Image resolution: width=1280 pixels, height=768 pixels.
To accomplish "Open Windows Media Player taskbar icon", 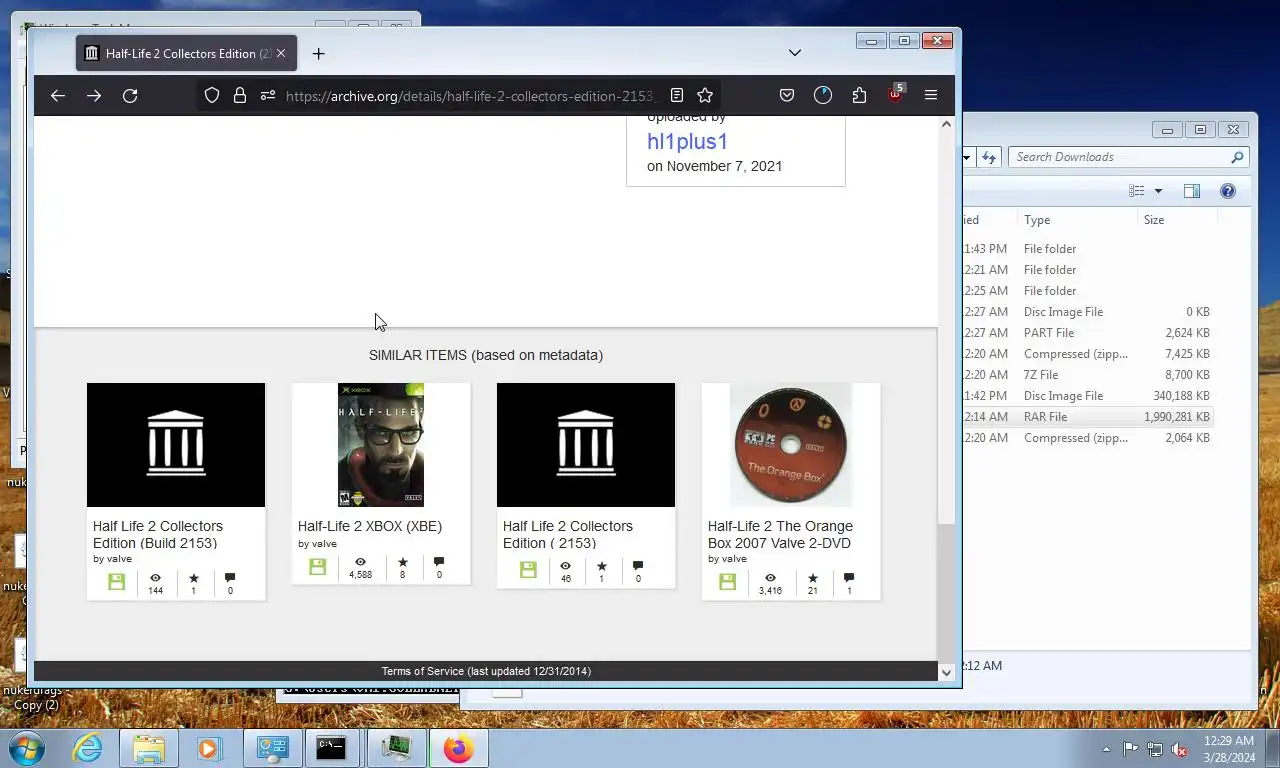I will tap(209, 748).
